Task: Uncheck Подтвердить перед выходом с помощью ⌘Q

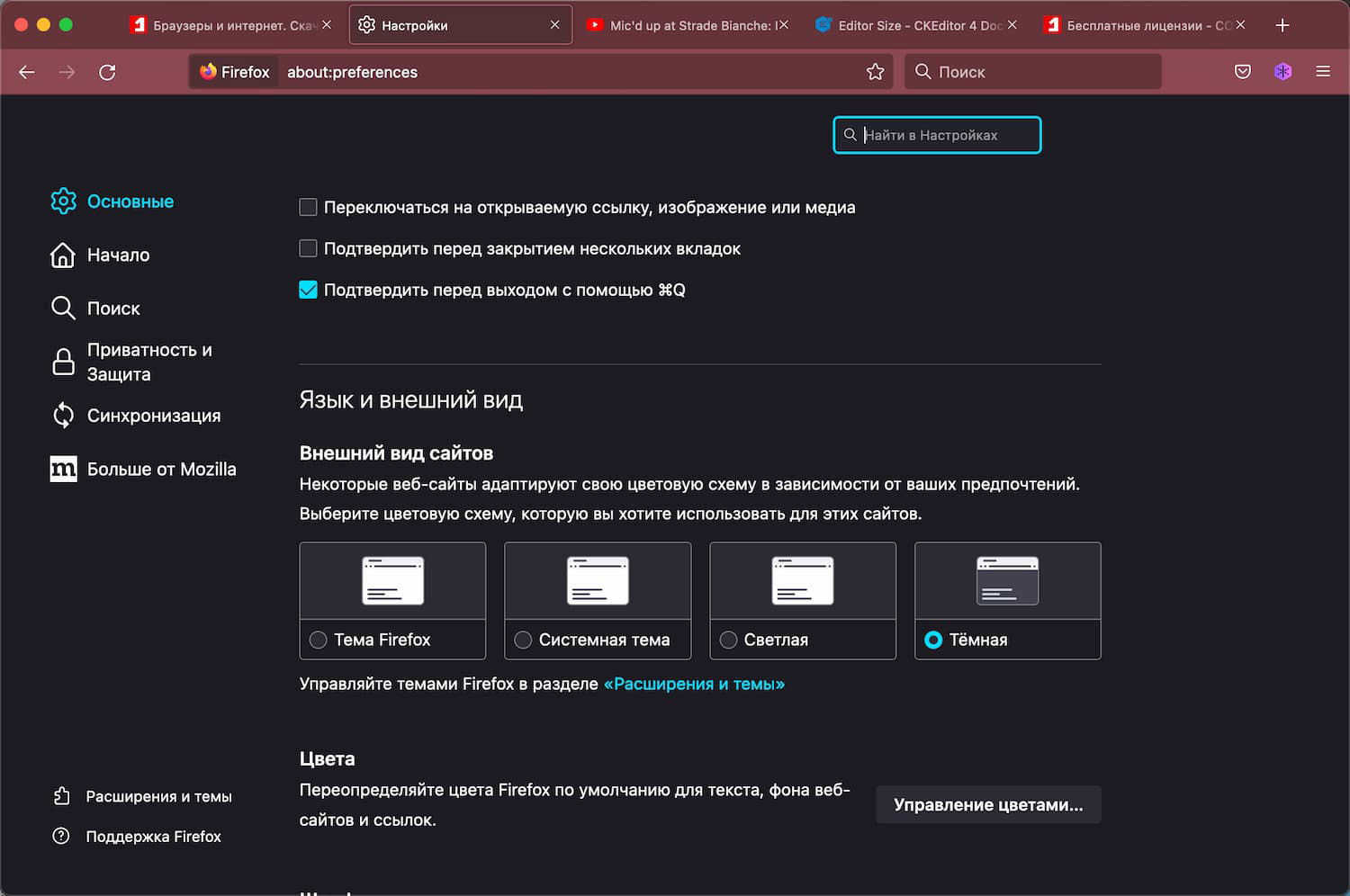Action: [x=308, y=290]
